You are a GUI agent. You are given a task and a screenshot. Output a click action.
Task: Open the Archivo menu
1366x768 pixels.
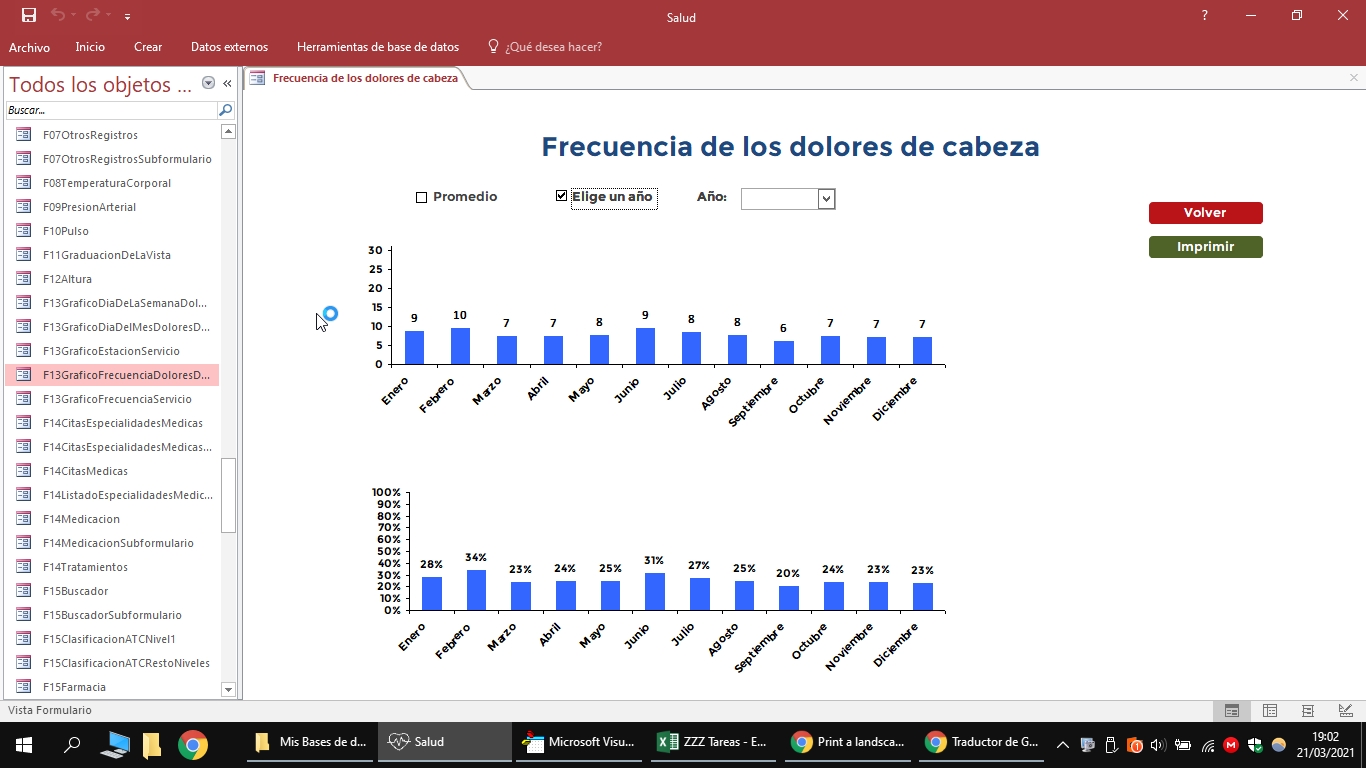point(29,47)
